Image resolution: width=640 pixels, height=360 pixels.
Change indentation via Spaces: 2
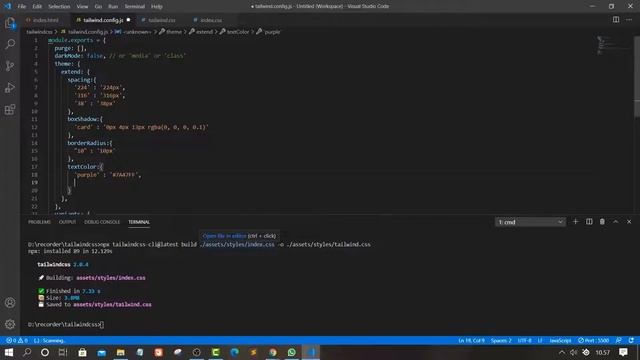501,340
